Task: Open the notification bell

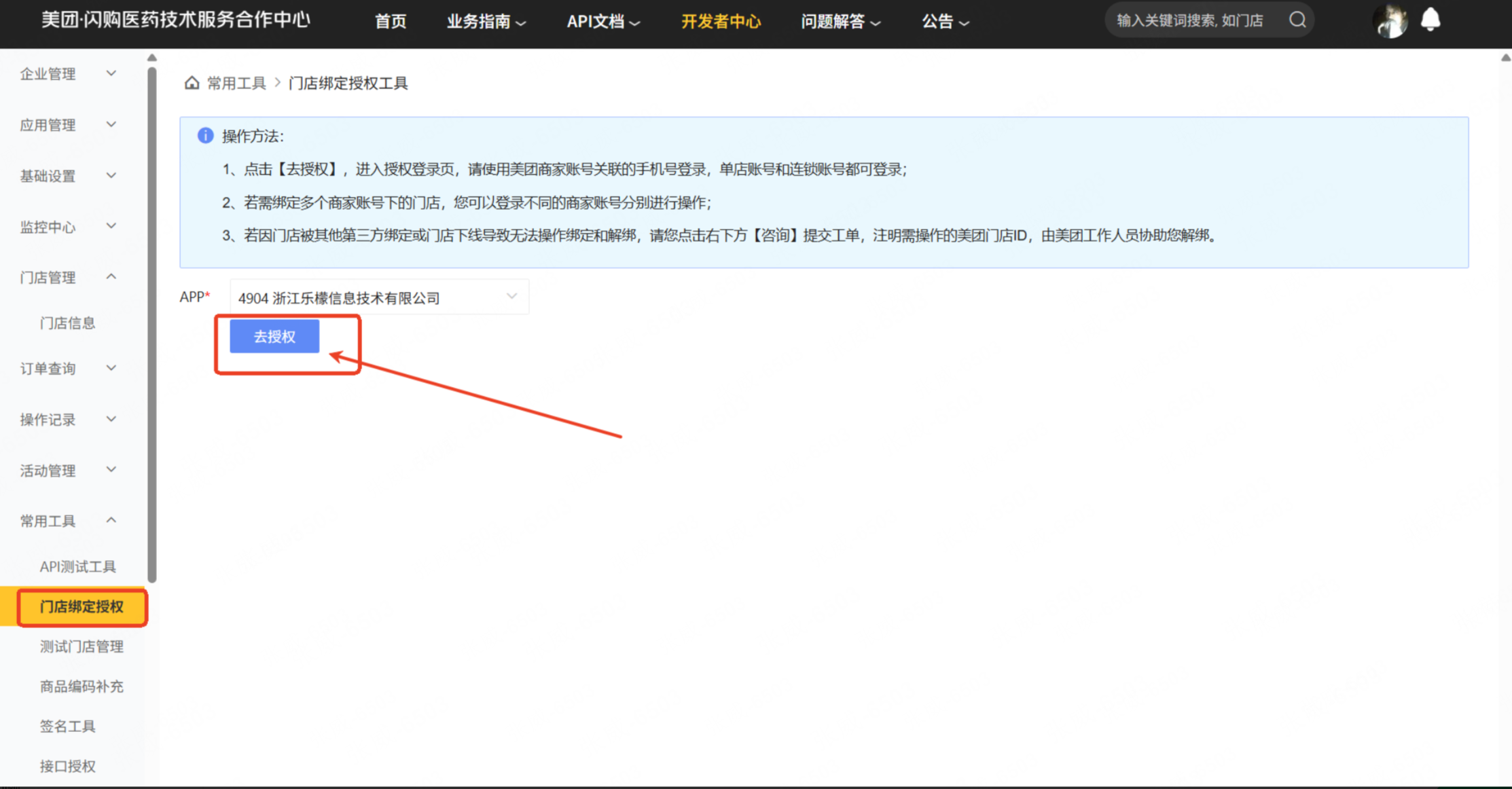Action: [x=1430, y=20]
